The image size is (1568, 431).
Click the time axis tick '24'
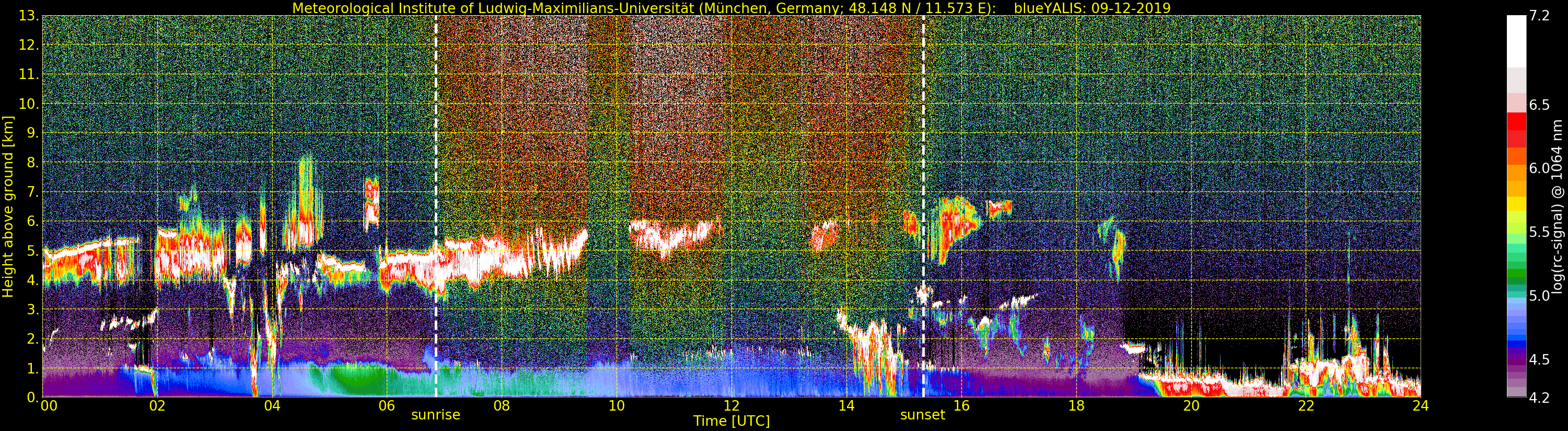(x=1421, y=405)
